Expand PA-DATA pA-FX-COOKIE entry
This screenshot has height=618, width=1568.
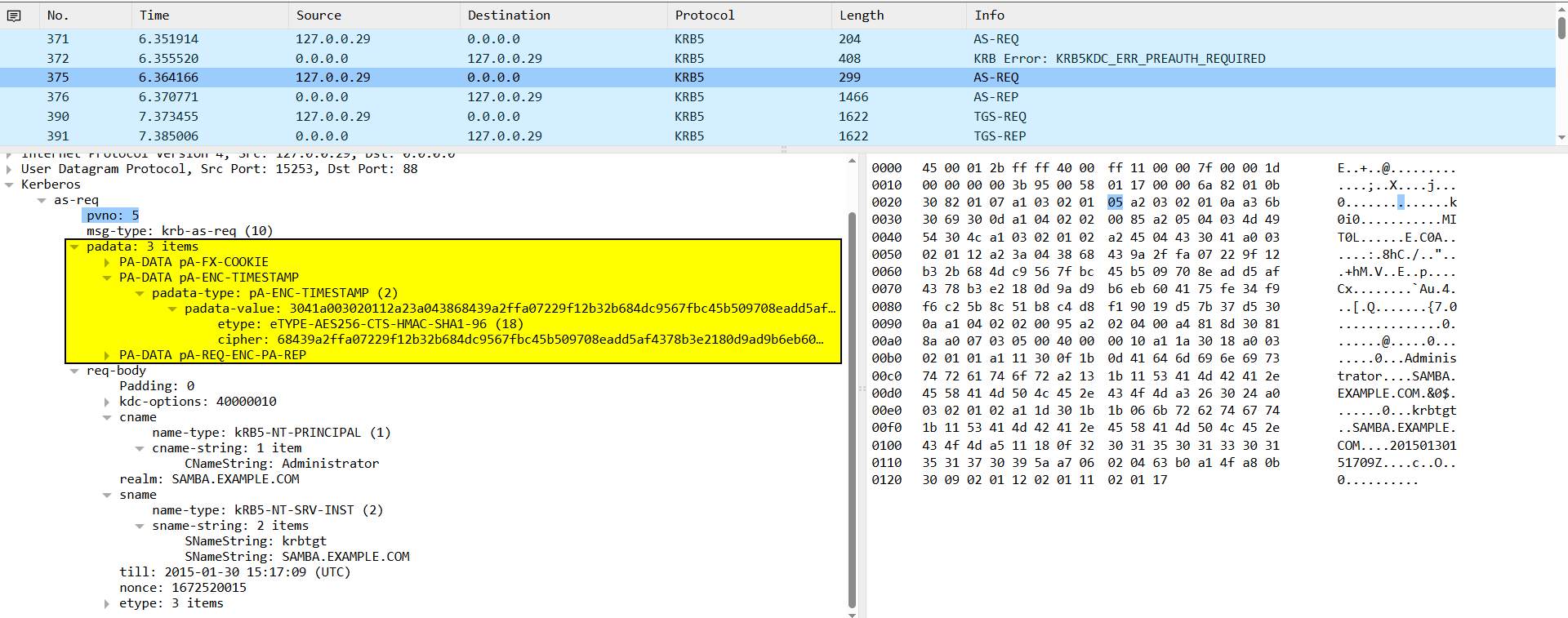pos(107,262)
